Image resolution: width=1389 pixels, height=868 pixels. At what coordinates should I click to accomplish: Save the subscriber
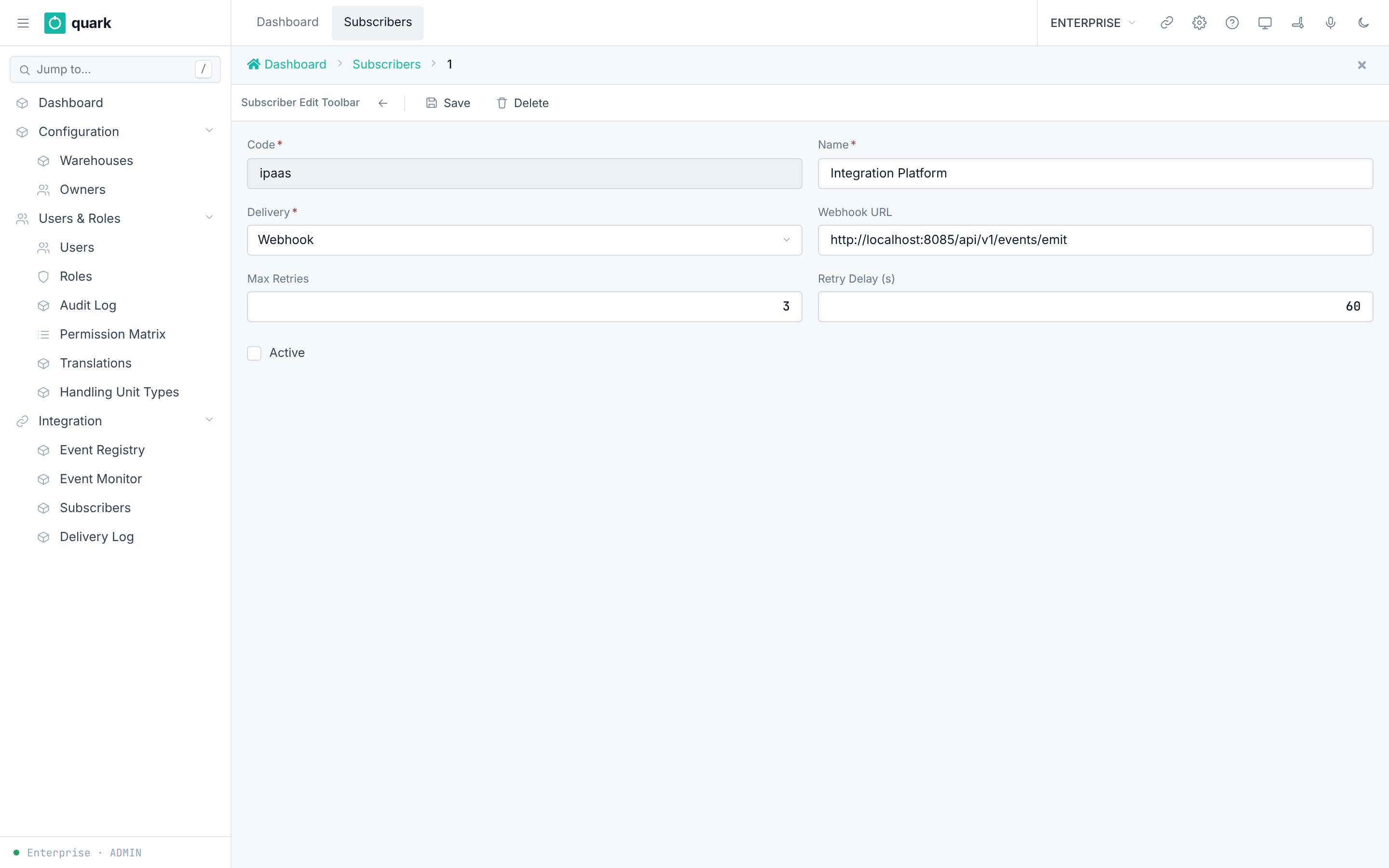[x=448, y=103]
